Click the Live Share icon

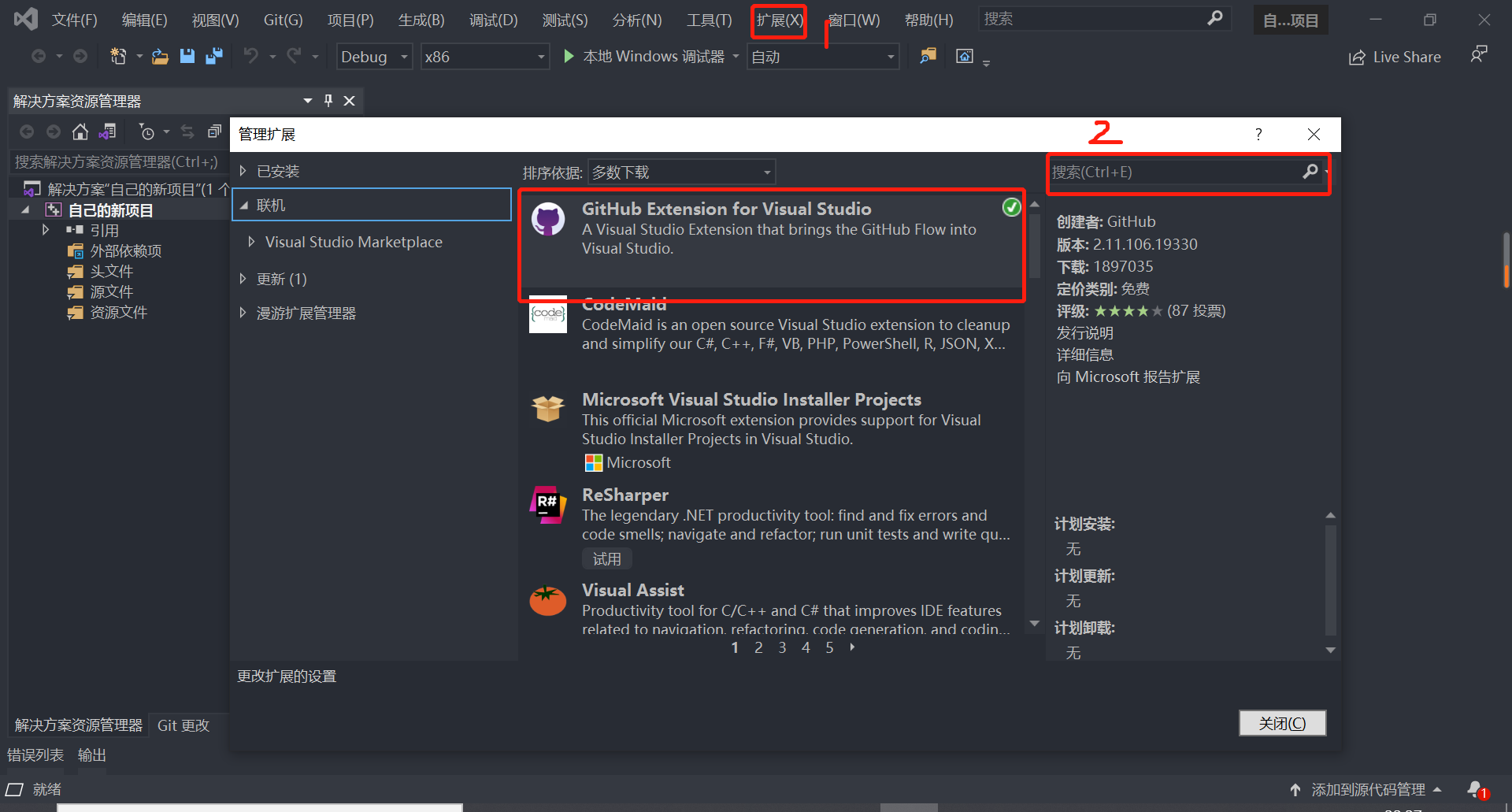tap(1357, 57)
